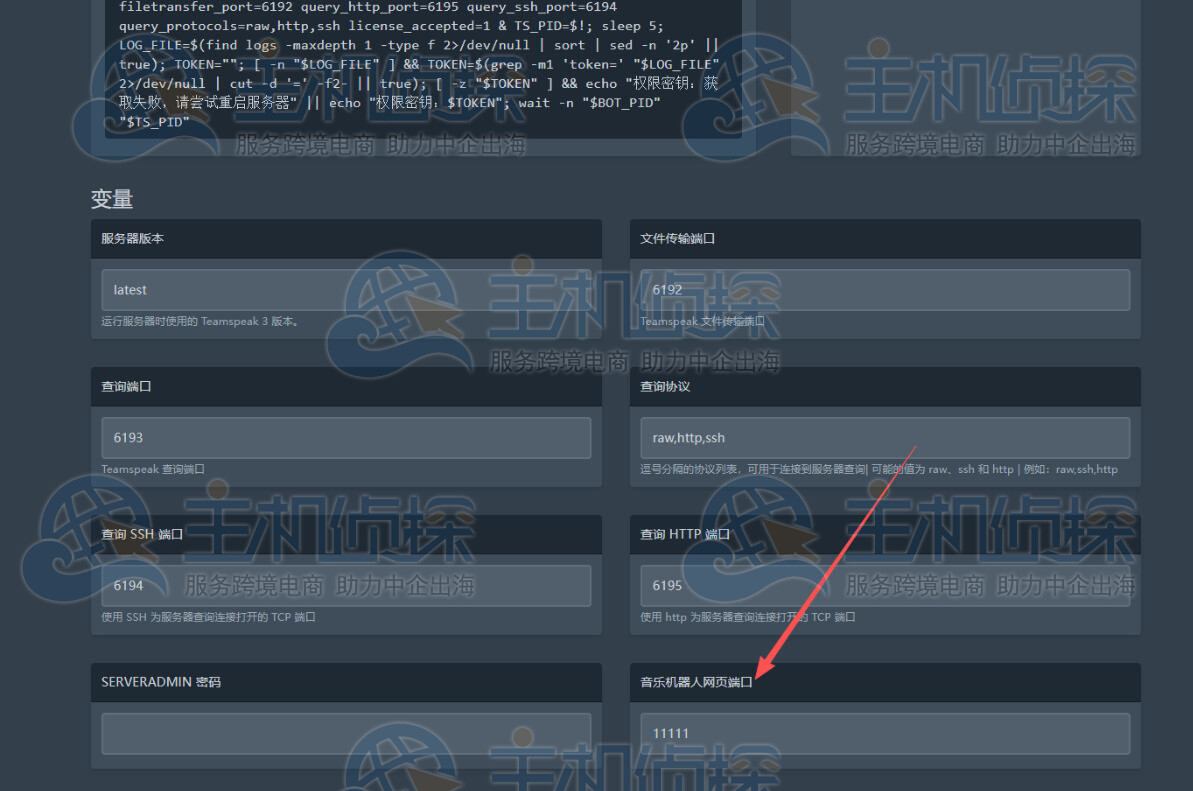Click the 查询 HTTP 端口 input 6195
Viewport: 1193px width, 791px height.
(x=885, y=586)
